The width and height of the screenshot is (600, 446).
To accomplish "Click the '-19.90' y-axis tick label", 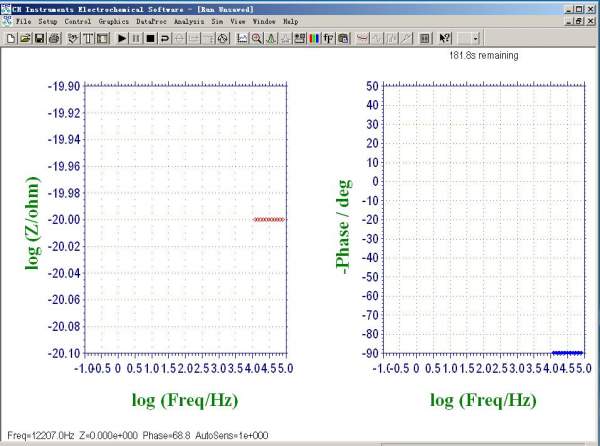I will pyautogui.click(x=64, y=86).
